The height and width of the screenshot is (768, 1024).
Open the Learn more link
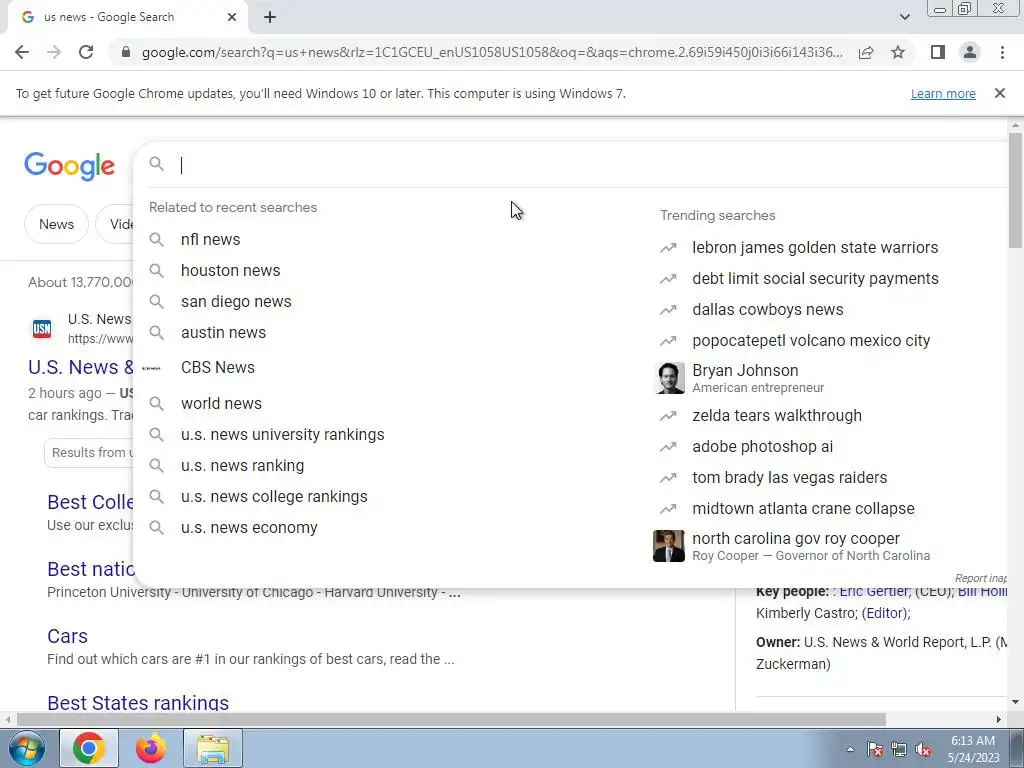tap(943, 93)
